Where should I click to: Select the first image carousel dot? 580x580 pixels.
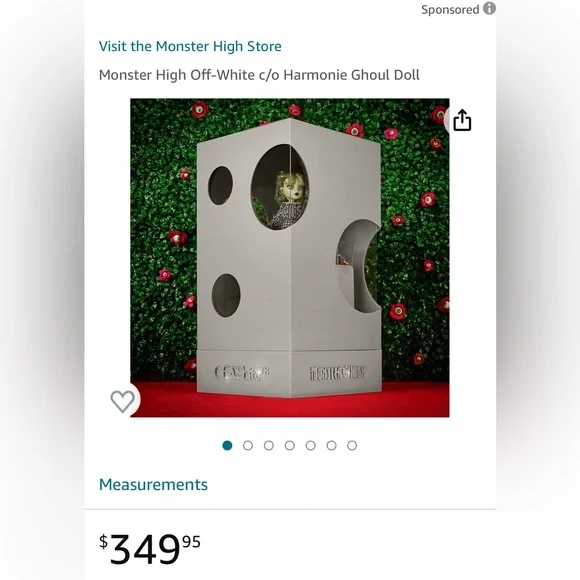click(227, 445)
